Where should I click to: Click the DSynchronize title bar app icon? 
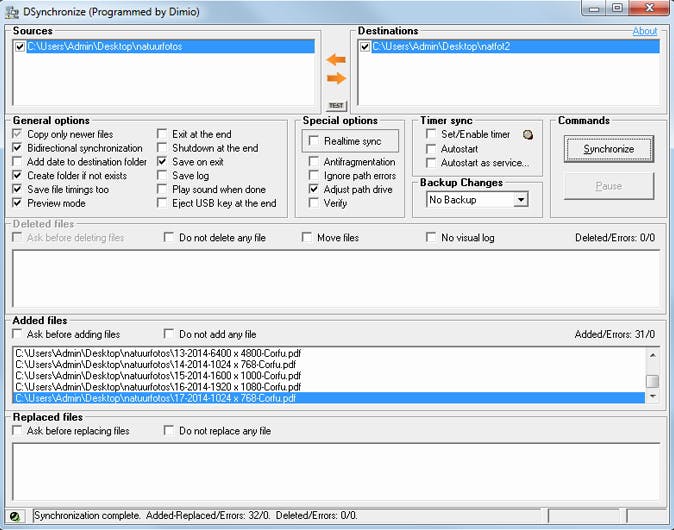(x=12, y=12)
